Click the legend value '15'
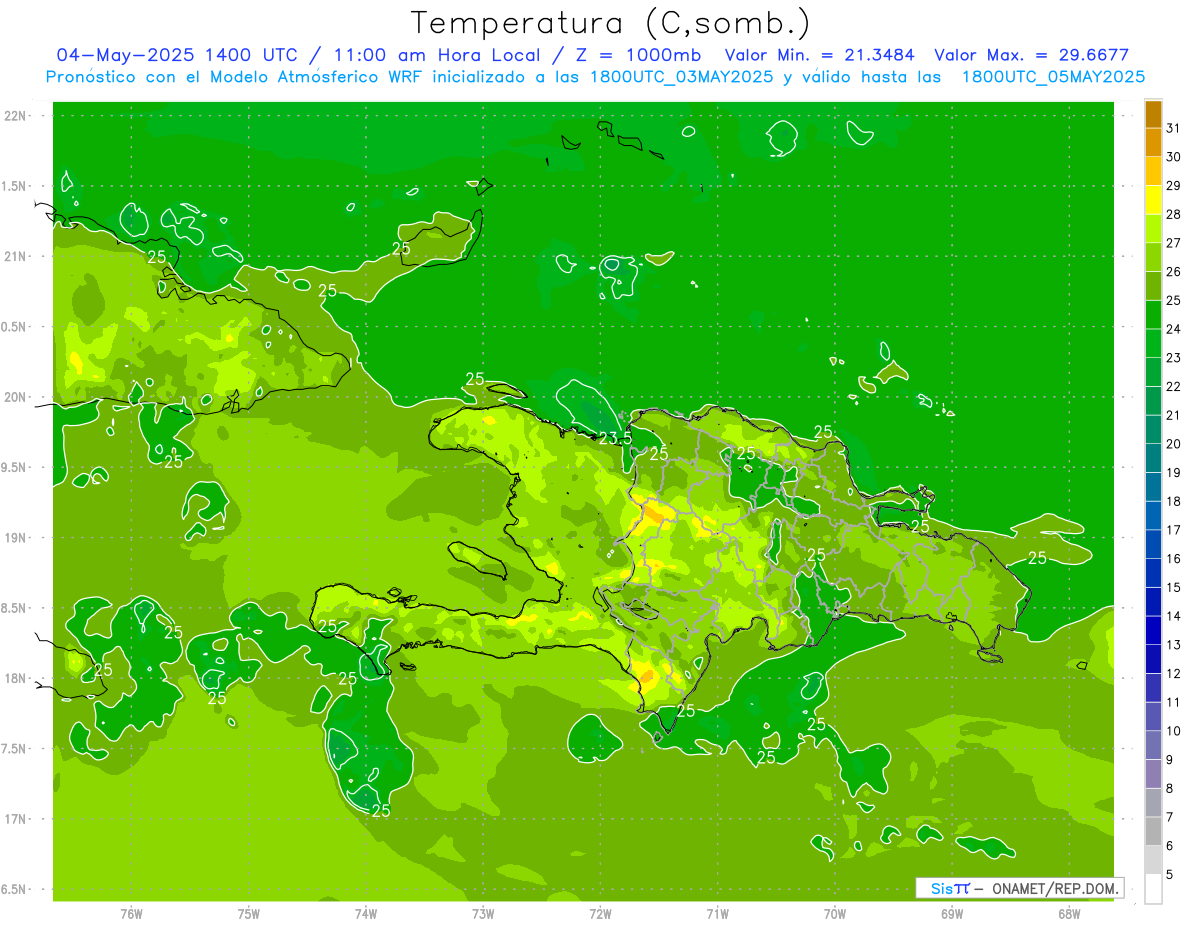Image resolution: width=1200 pixels, height=927 pixels. [x=1174, y=587]
